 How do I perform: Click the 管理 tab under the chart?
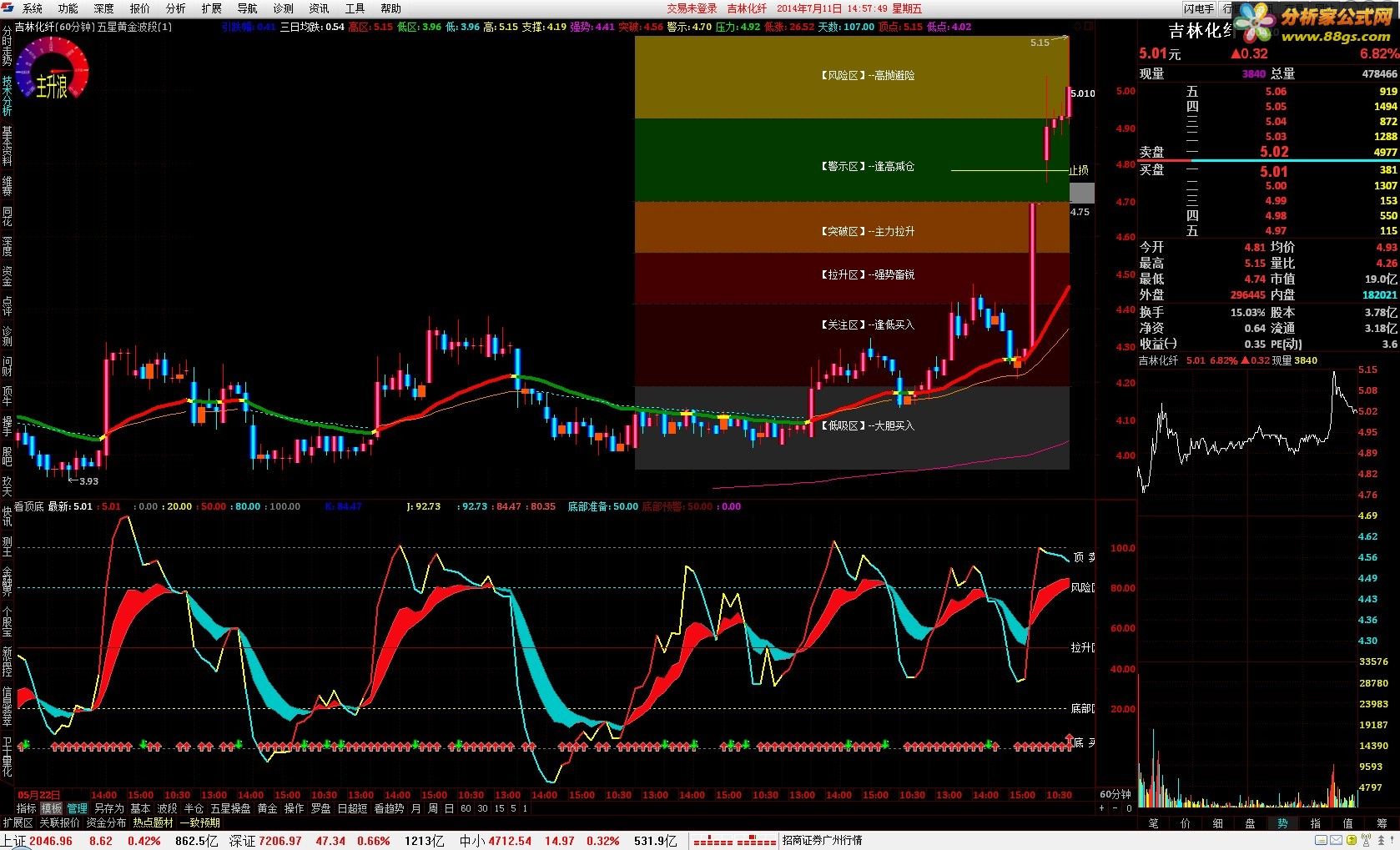[78, 808]
